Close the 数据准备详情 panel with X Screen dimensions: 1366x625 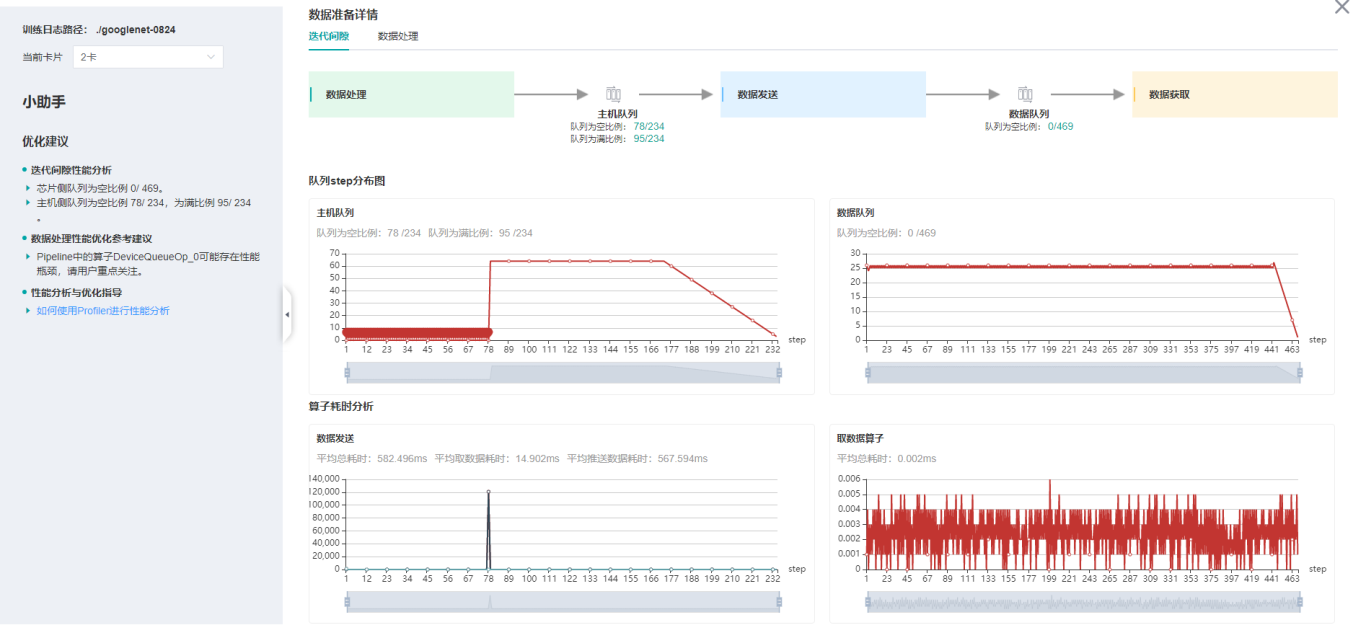click(1342, 7)
